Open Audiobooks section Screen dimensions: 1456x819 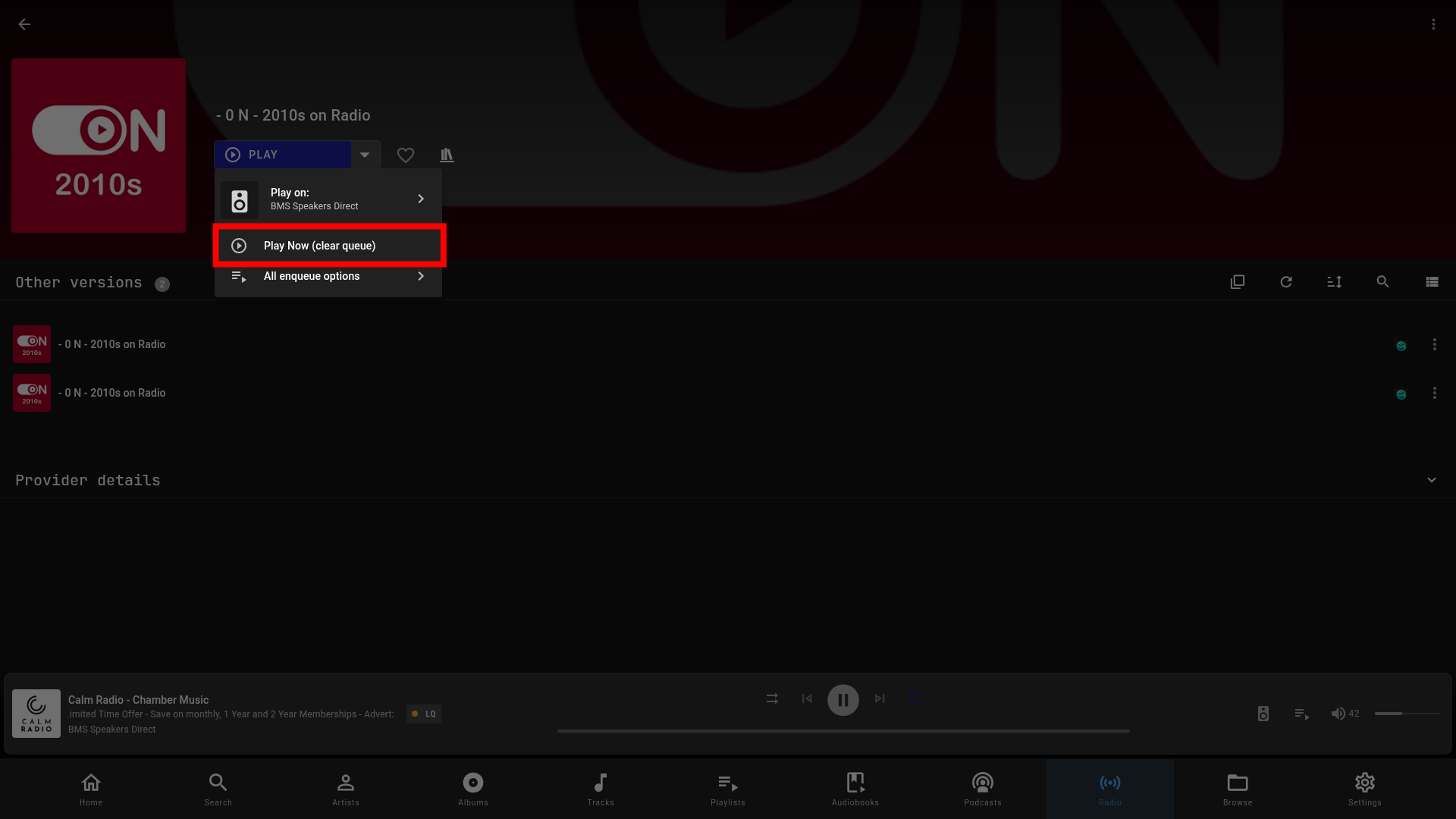pyautogui.click(x=855, y=789)
